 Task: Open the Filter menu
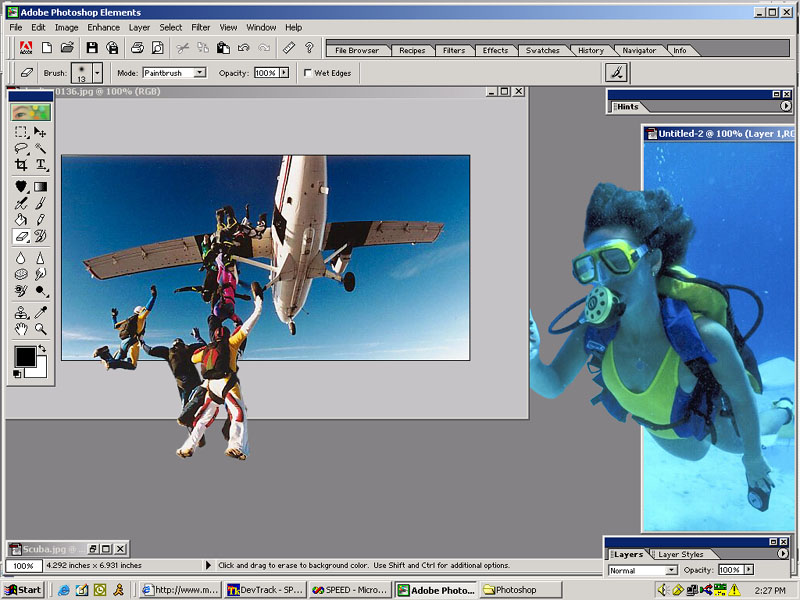point(201,28)
